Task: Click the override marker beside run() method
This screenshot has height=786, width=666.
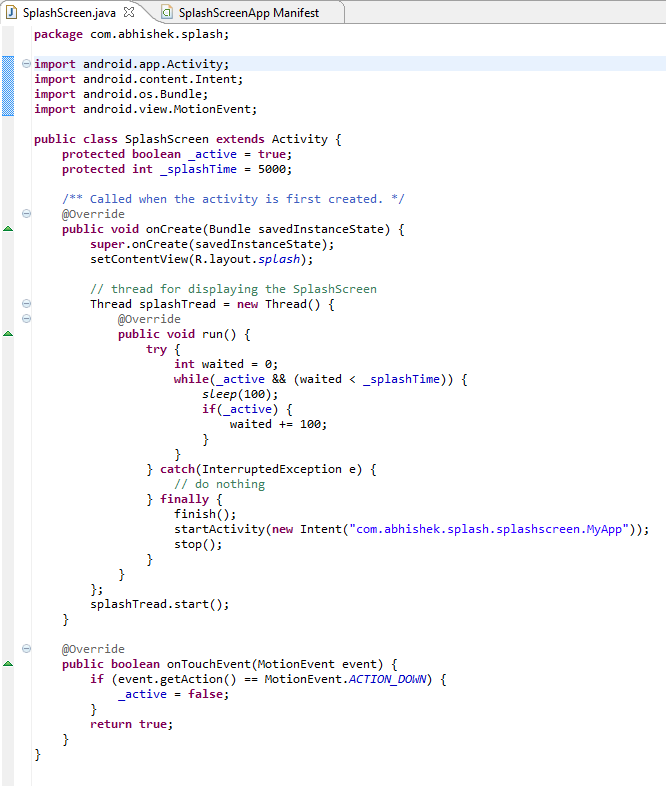Action: pos(8,335)
